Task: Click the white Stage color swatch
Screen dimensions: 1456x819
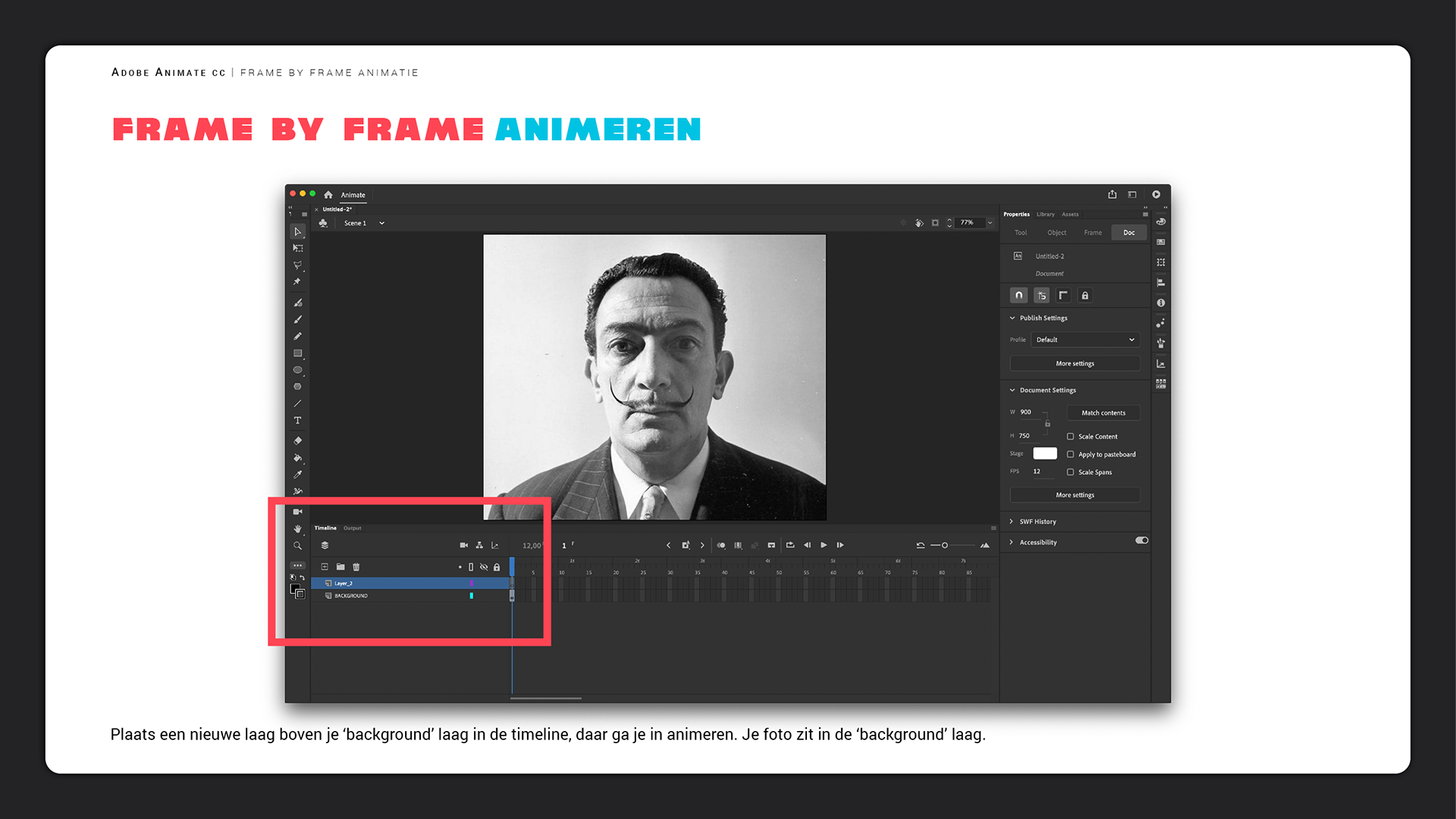Action: tap(1044, 453)
